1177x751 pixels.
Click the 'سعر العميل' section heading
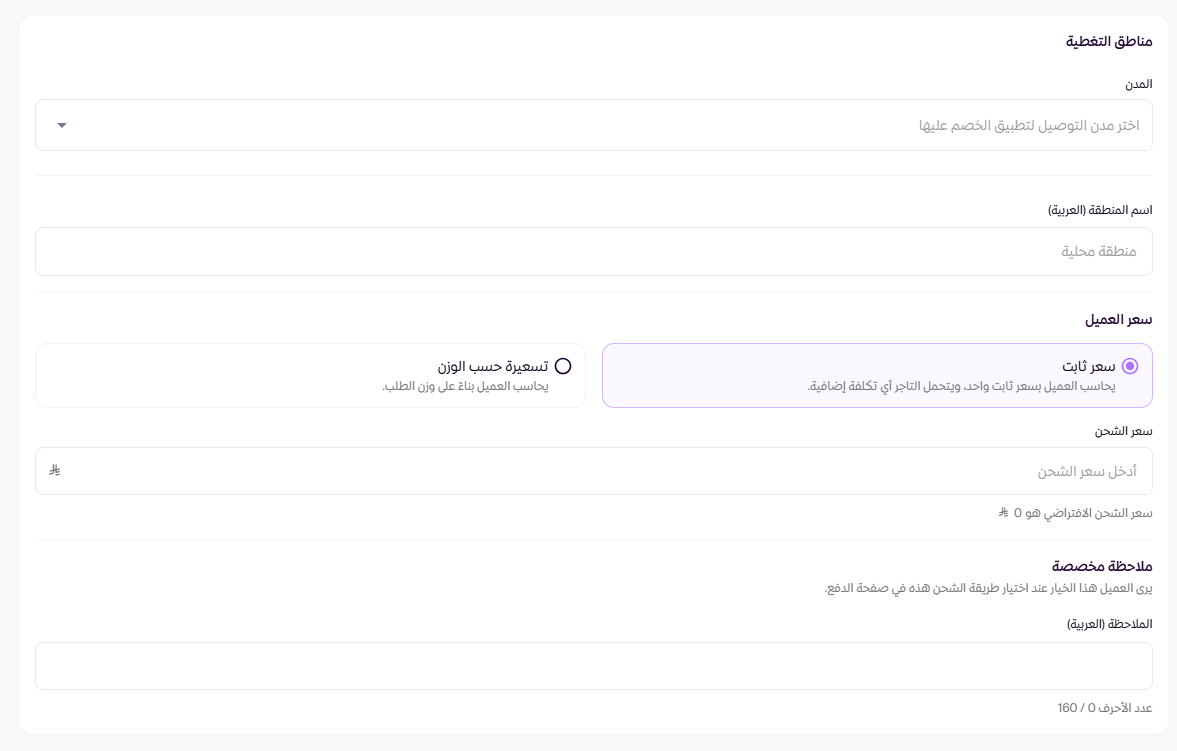(1119, 319)
